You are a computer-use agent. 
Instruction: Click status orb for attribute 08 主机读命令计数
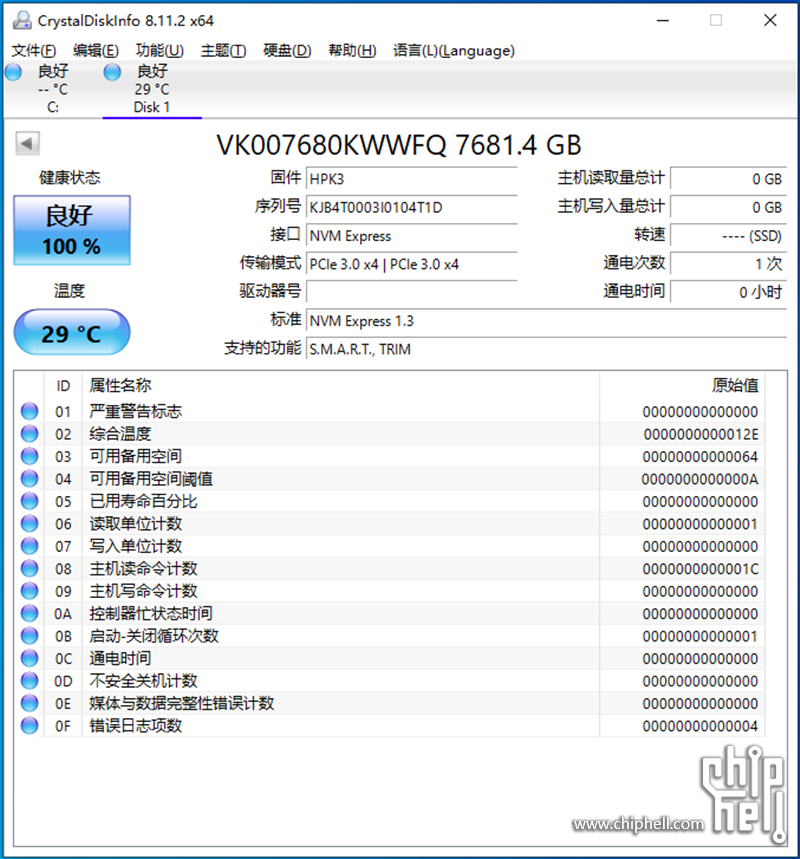[30, 568]
